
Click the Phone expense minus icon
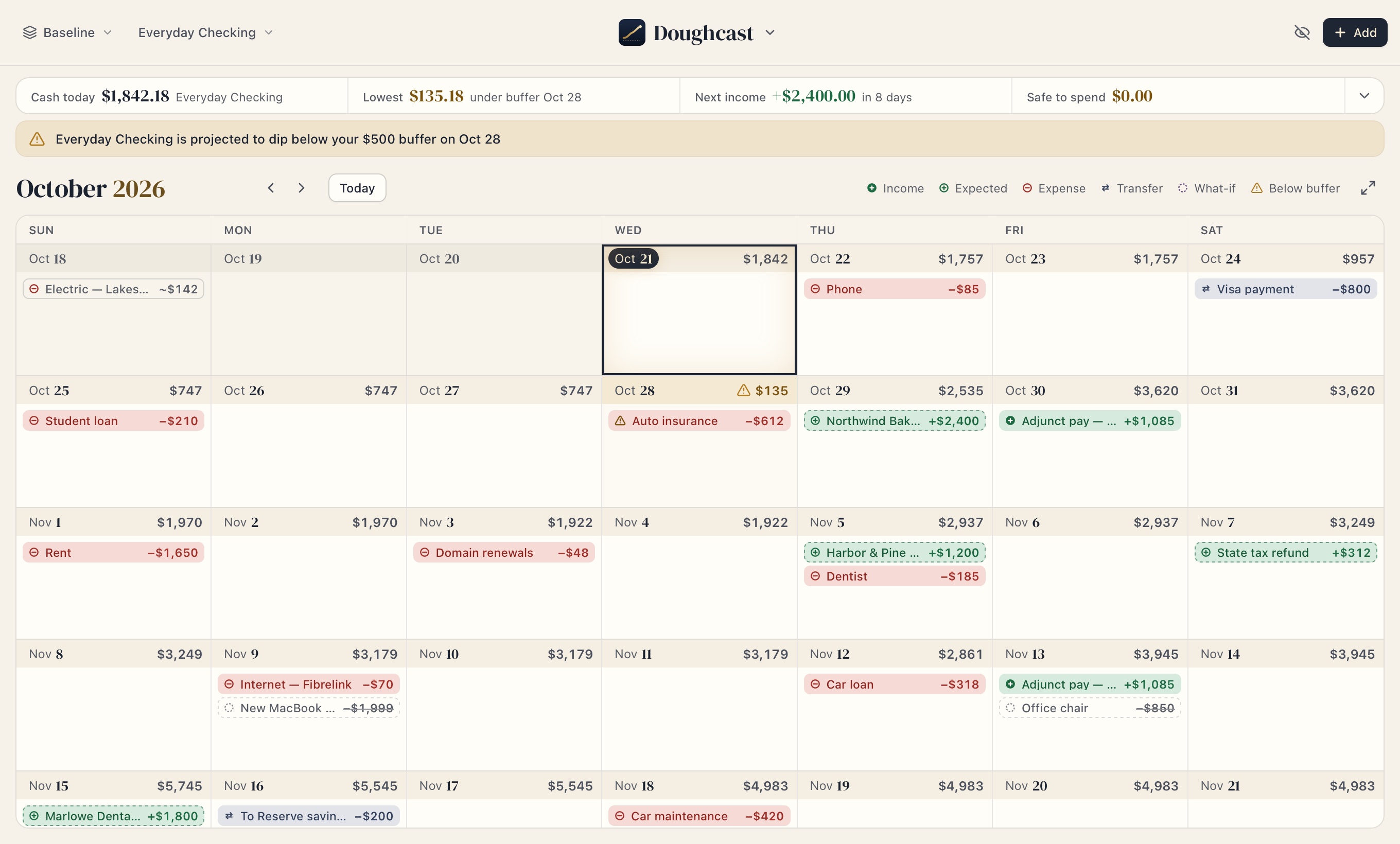coord(815,289)
